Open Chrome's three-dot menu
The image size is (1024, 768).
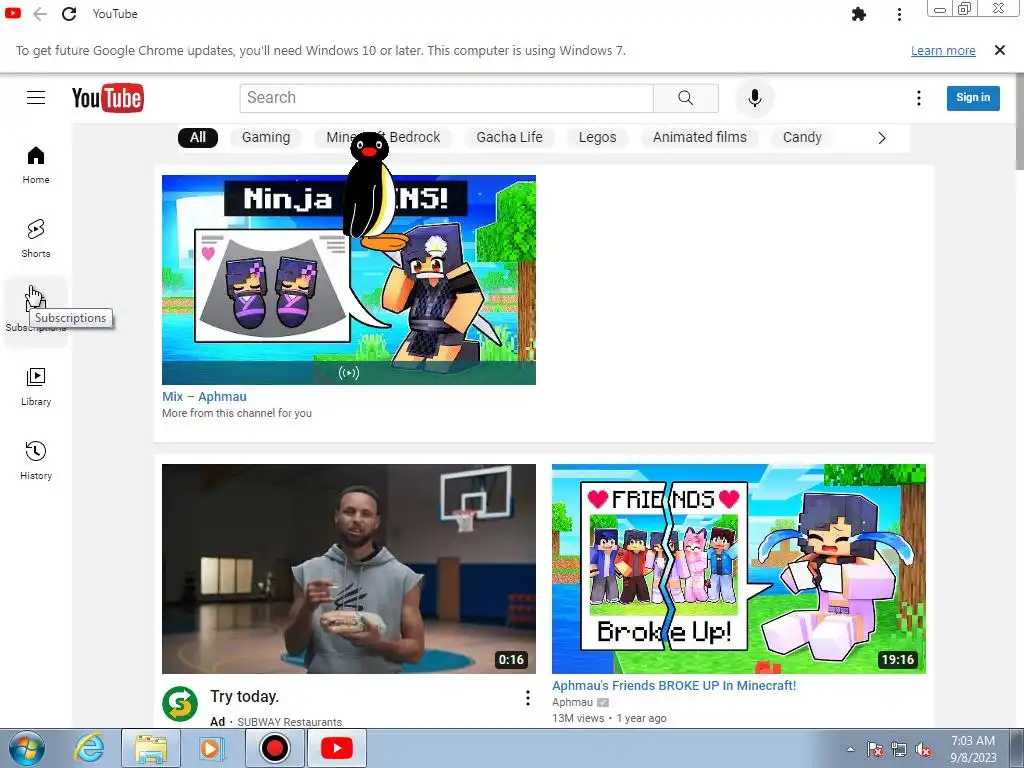pyautogui.click(x=899, y=14)
